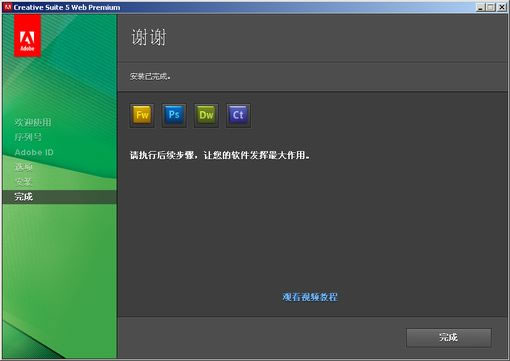Select the 欢迎使用 step in the sidebar
Image resolution: width=510 pixels, height=361 pixels.
pyautogui.click(x=33, y=122)
